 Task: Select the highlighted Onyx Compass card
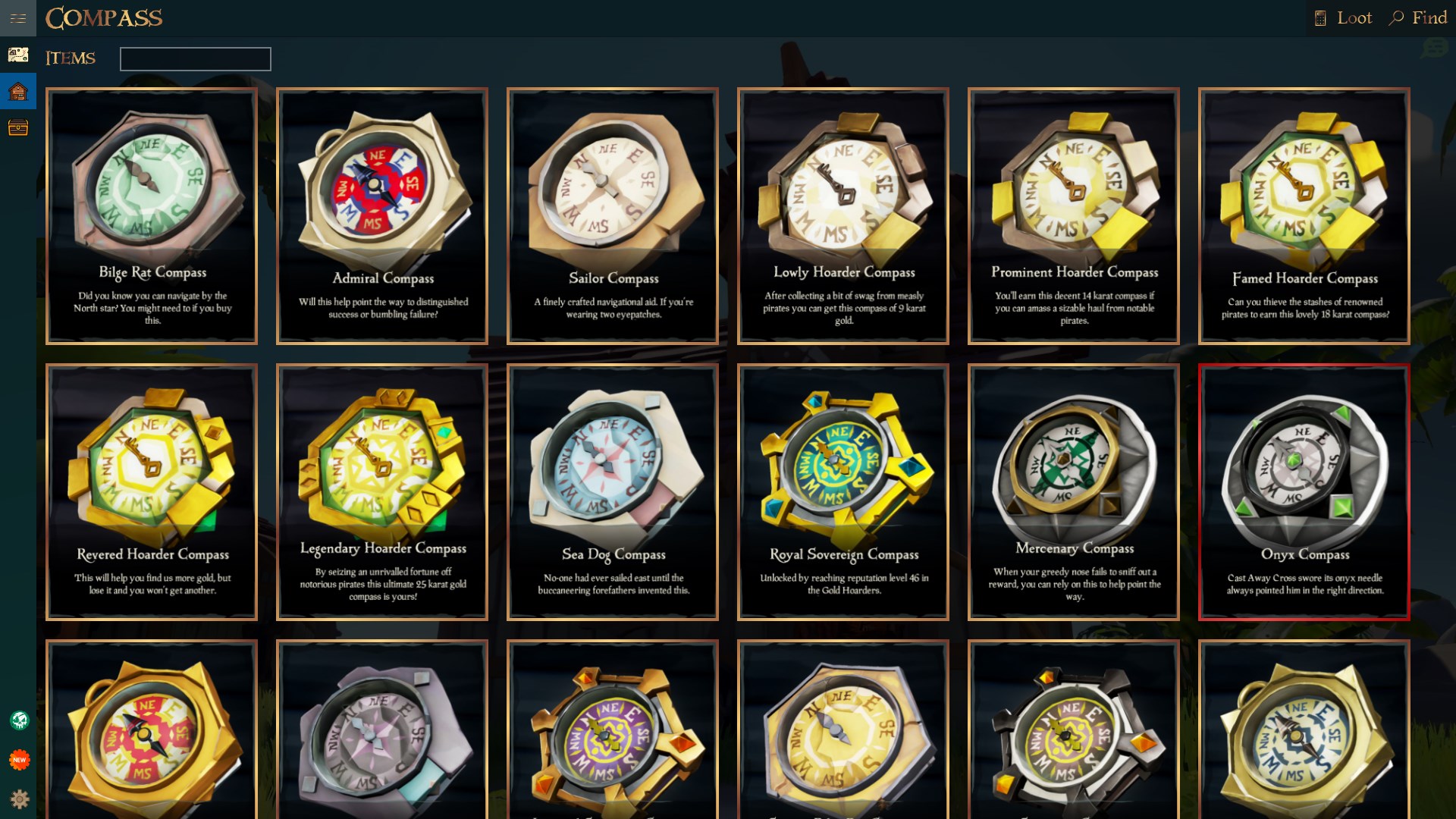click(x=1304, y=492)
